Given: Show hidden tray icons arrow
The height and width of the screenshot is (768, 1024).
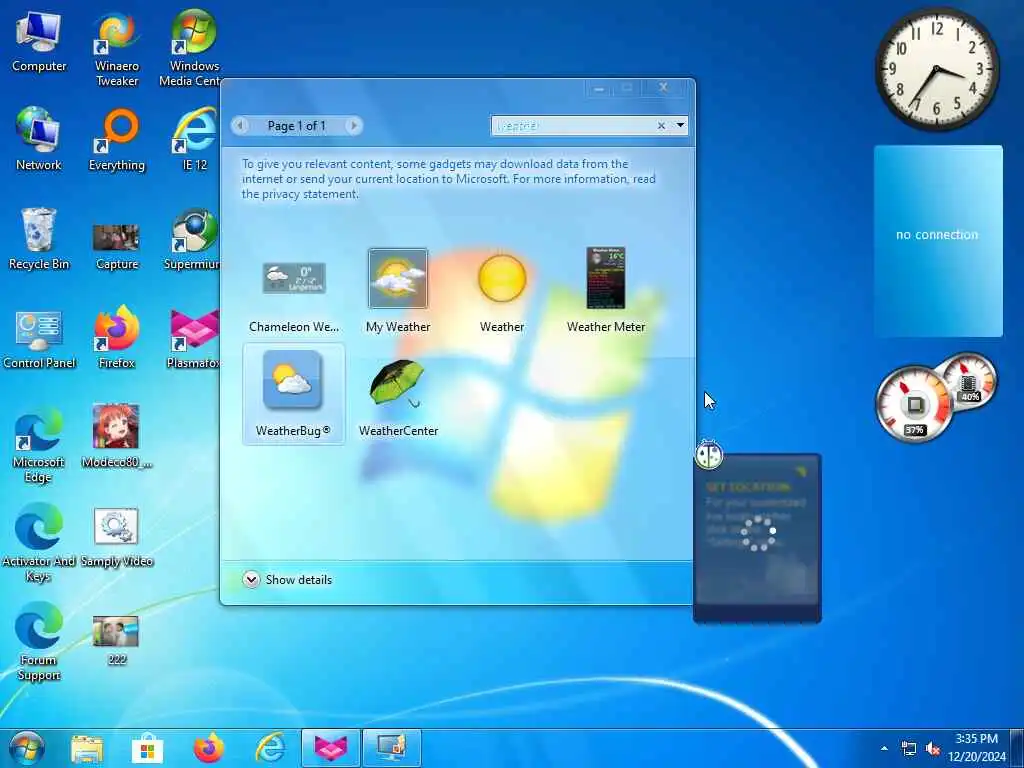Looking at the screenshot, I should (884, 748).
